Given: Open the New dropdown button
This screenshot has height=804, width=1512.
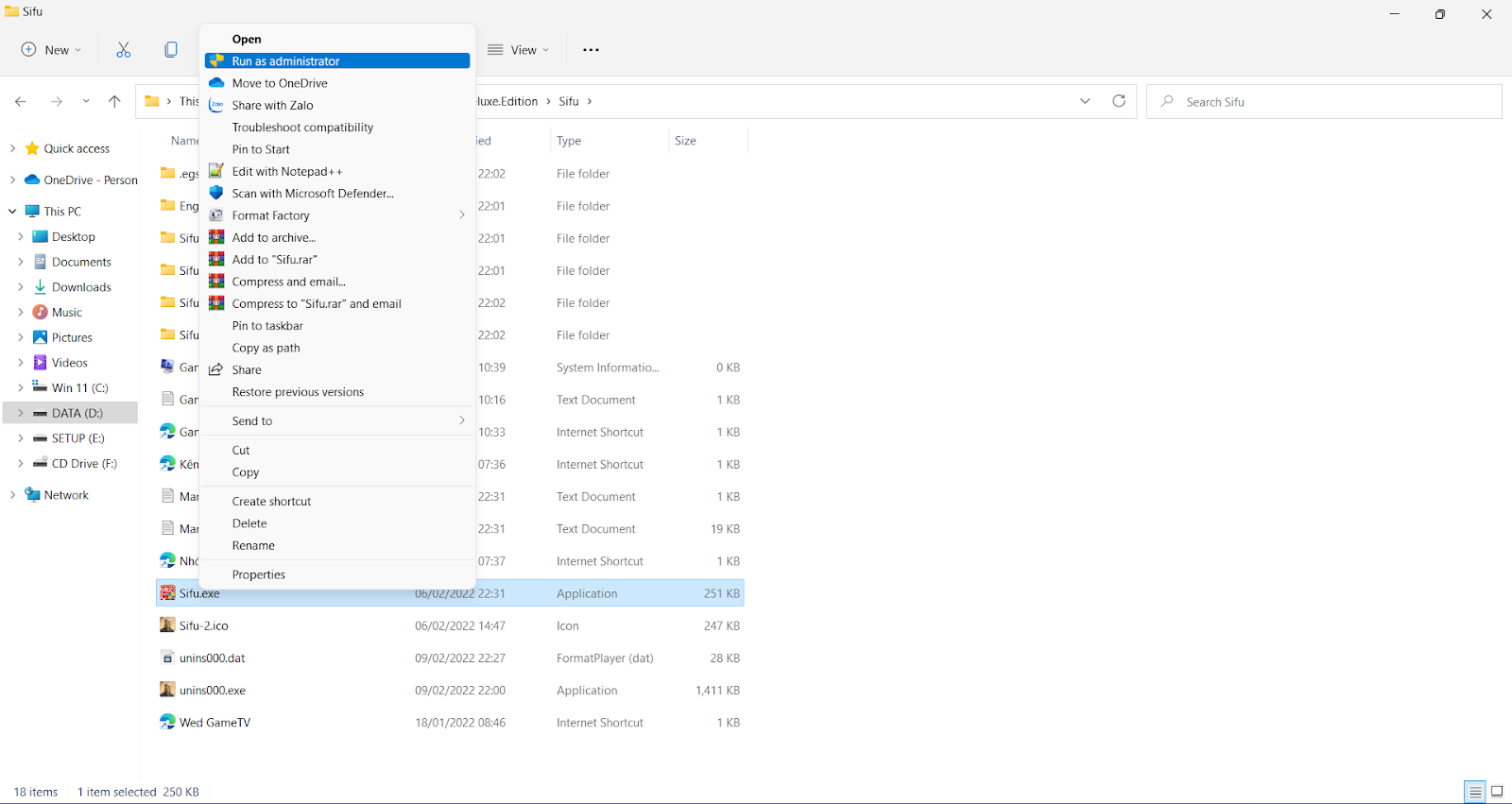Looking at the screenshot, I should pos(52,50).
